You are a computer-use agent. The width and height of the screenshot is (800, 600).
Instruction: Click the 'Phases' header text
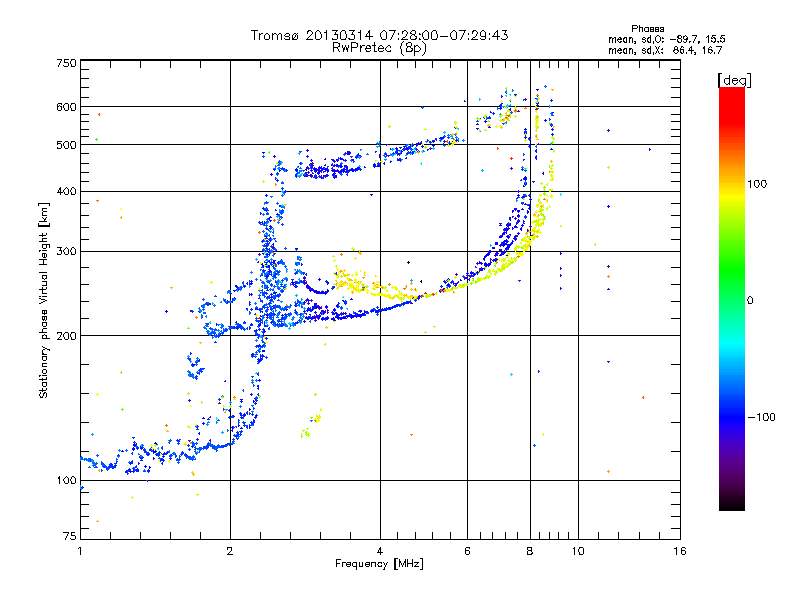tap(647, 29)
